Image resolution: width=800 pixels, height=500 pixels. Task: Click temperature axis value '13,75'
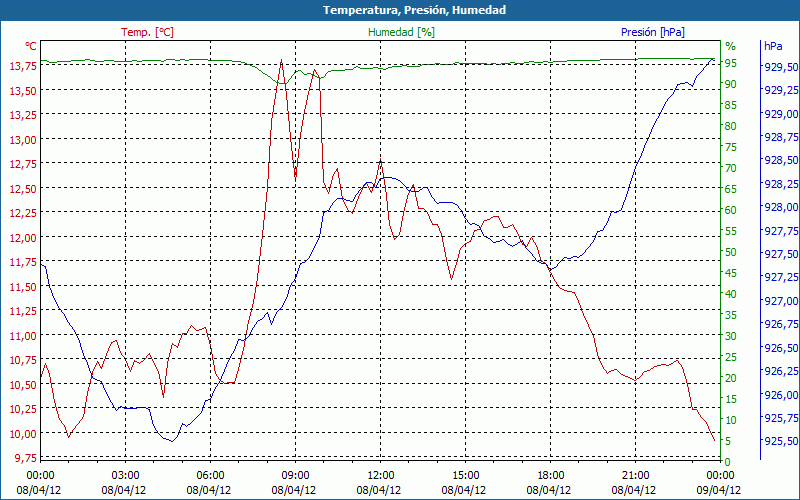(x=23, y=66)
